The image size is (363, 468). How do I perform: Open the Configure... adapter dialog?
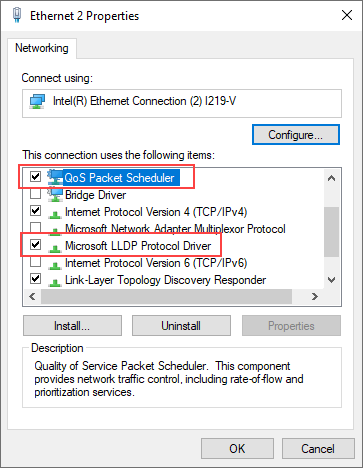(x=296, y=135)
